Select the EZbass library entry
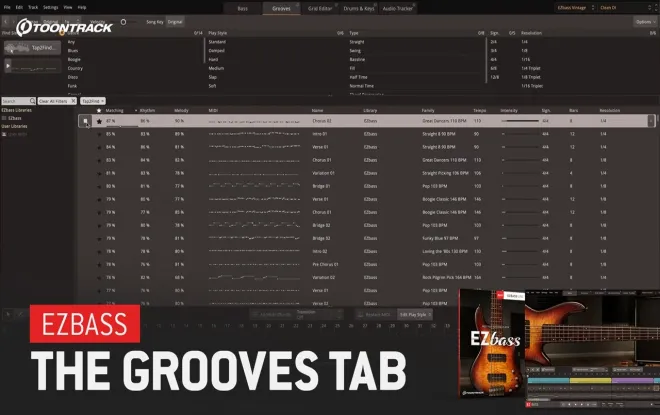The image size is (660, 415). tap(15, 118)
